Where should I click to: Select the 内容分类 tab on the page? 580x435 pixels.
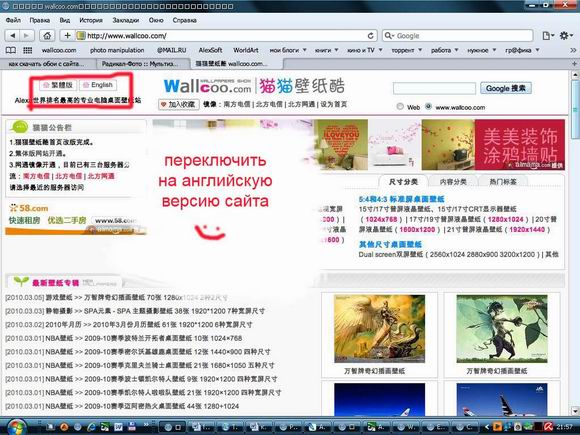point(453,182)
